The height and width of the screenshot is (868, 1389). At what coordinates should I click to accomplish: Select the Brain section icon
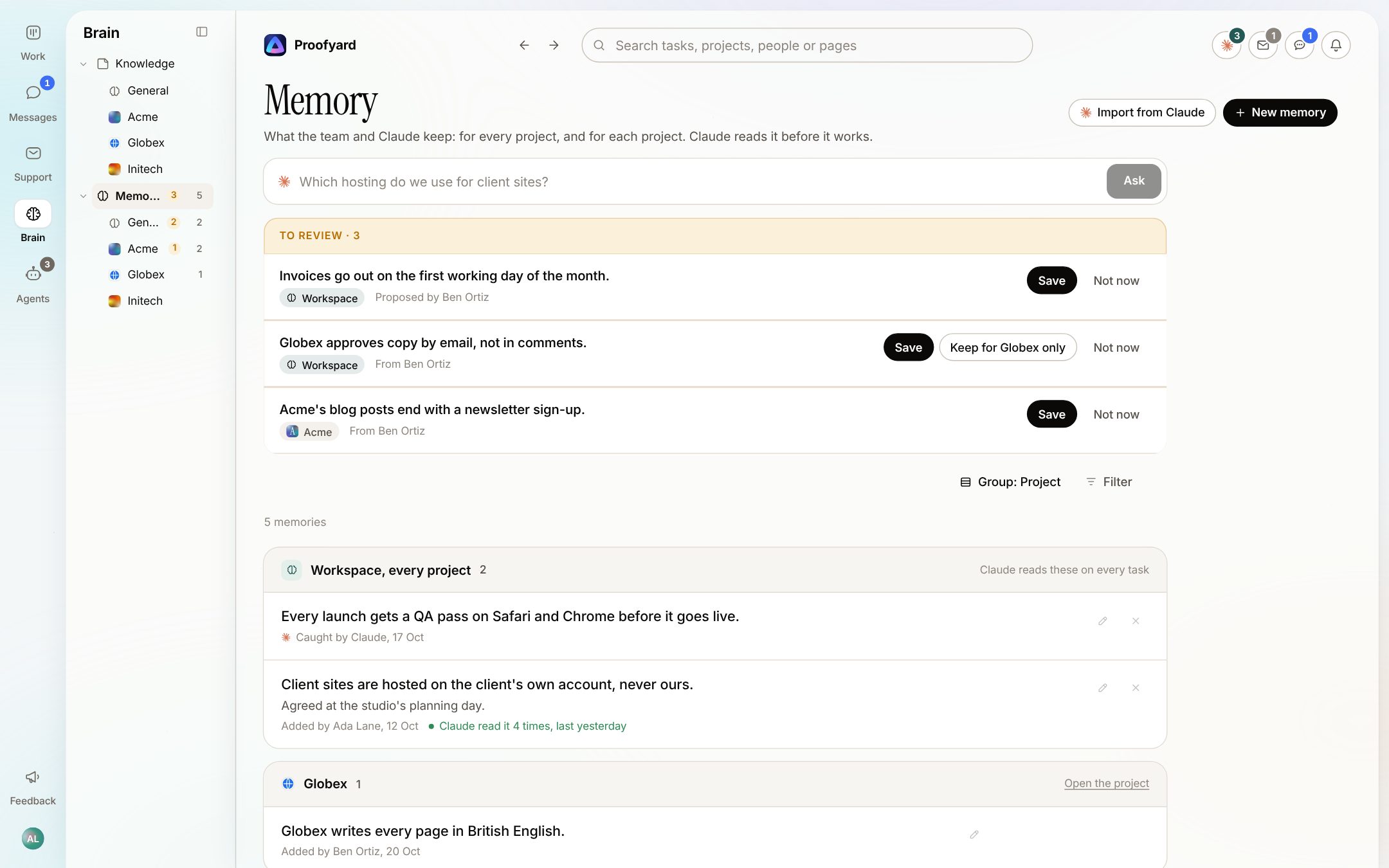[x=33, y=213]
